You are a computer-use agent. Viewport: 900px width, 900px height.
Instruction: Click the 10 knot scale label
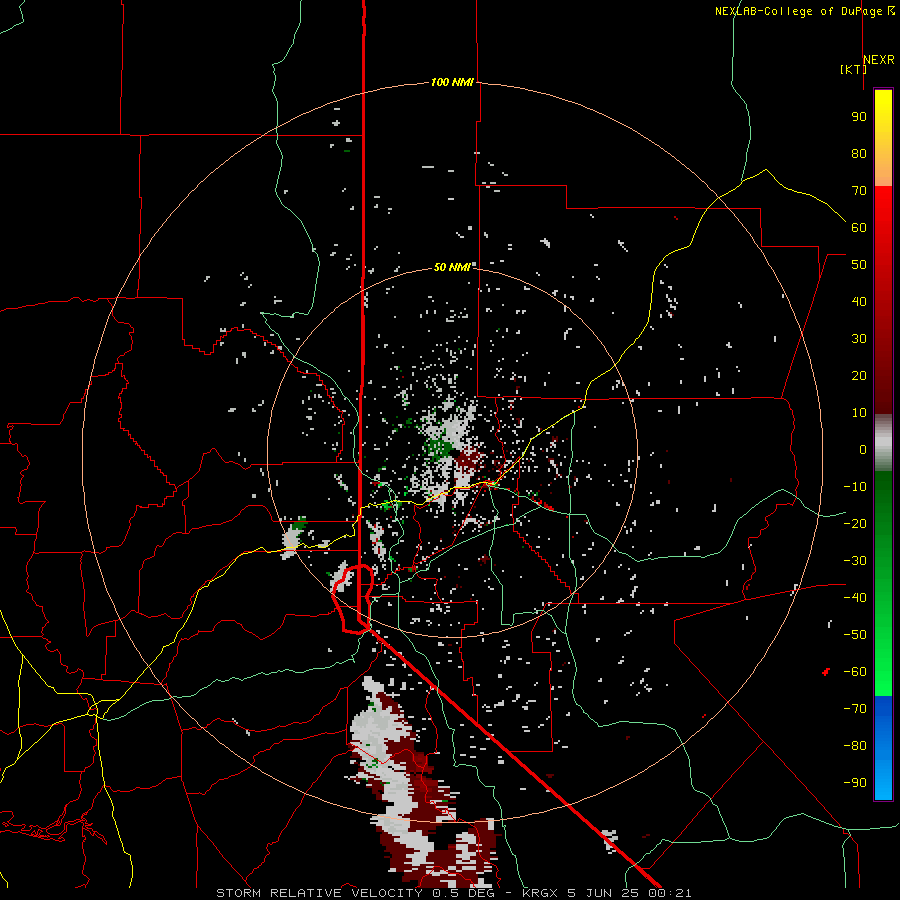[859, 413]
